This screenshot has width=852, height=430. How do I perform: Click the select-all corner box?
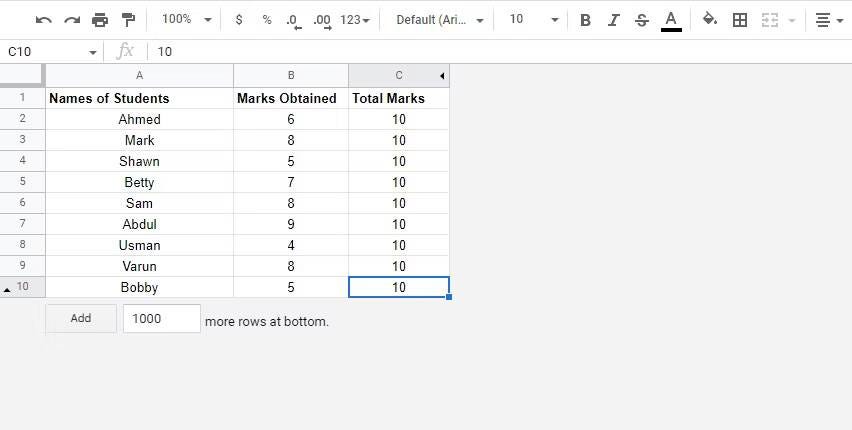click(x=22, y=75)
